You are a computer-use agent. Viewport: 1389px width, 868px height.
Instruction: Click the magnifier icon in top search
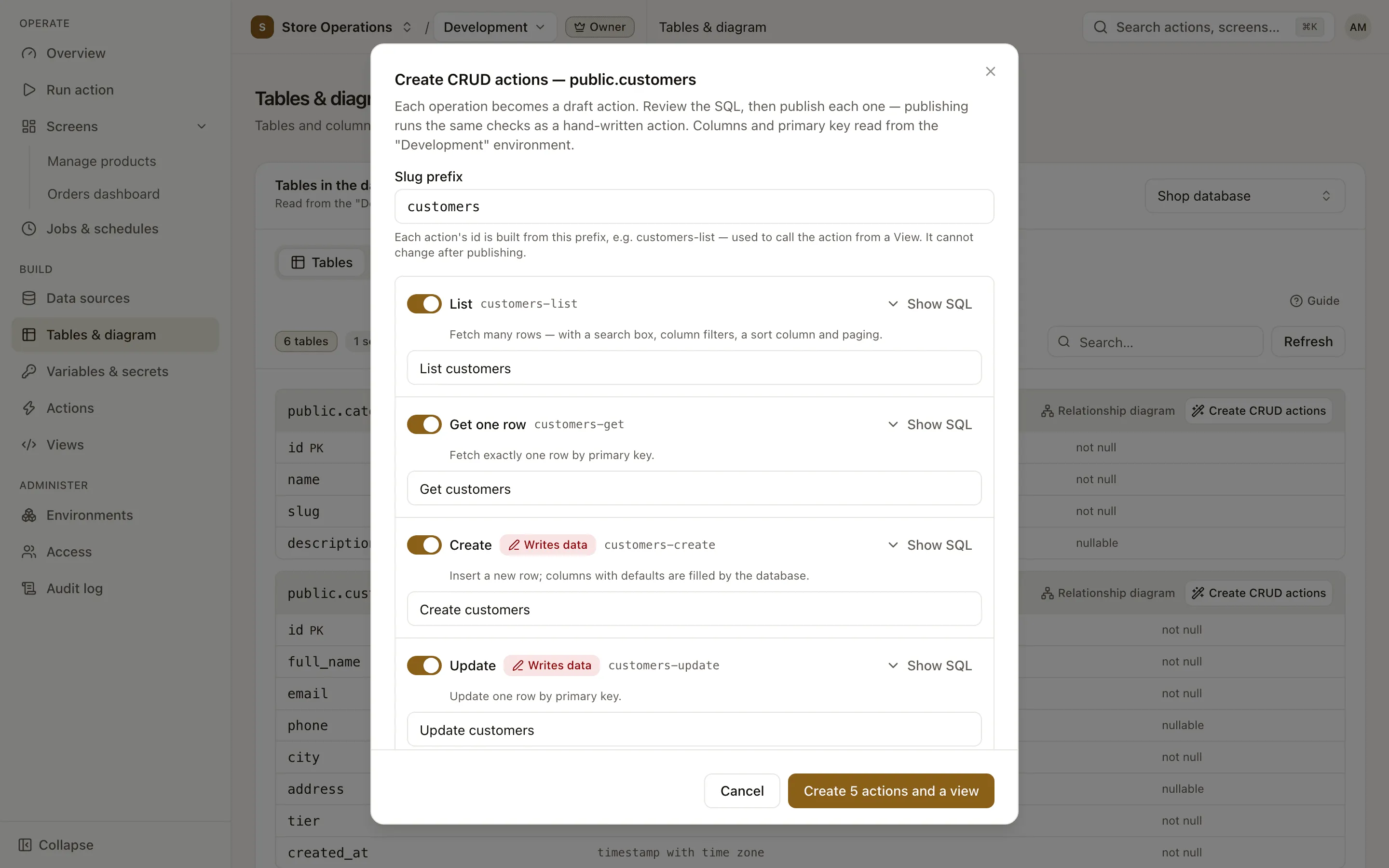[1100, 27]
